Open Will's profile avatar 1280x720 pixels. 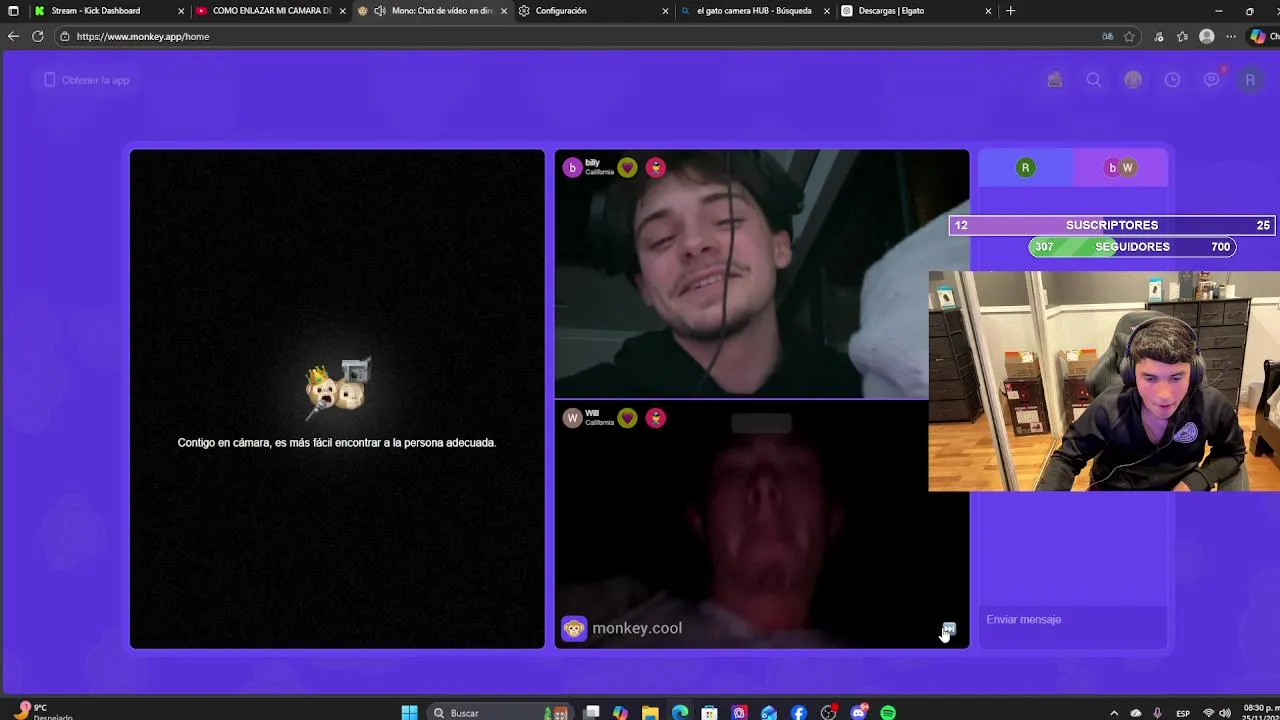point(572,418)
